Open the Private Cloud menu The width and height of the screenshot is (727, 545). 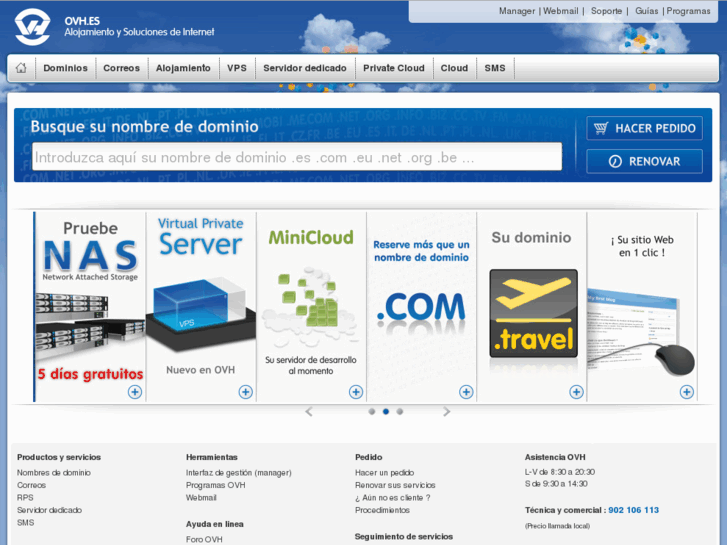coord(394,68)
